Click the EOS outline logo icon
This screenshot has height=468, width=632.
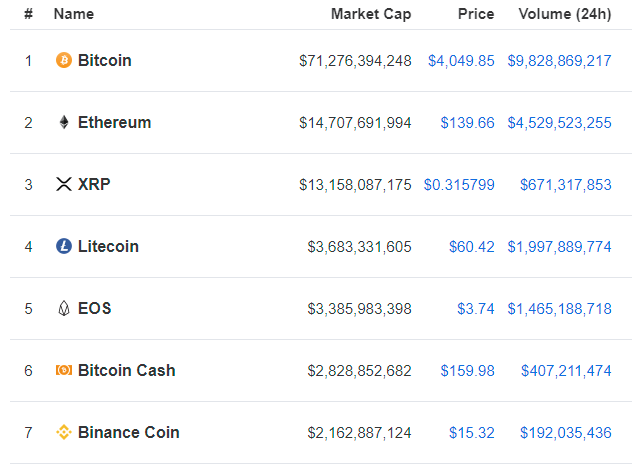[x=64, y=308]
